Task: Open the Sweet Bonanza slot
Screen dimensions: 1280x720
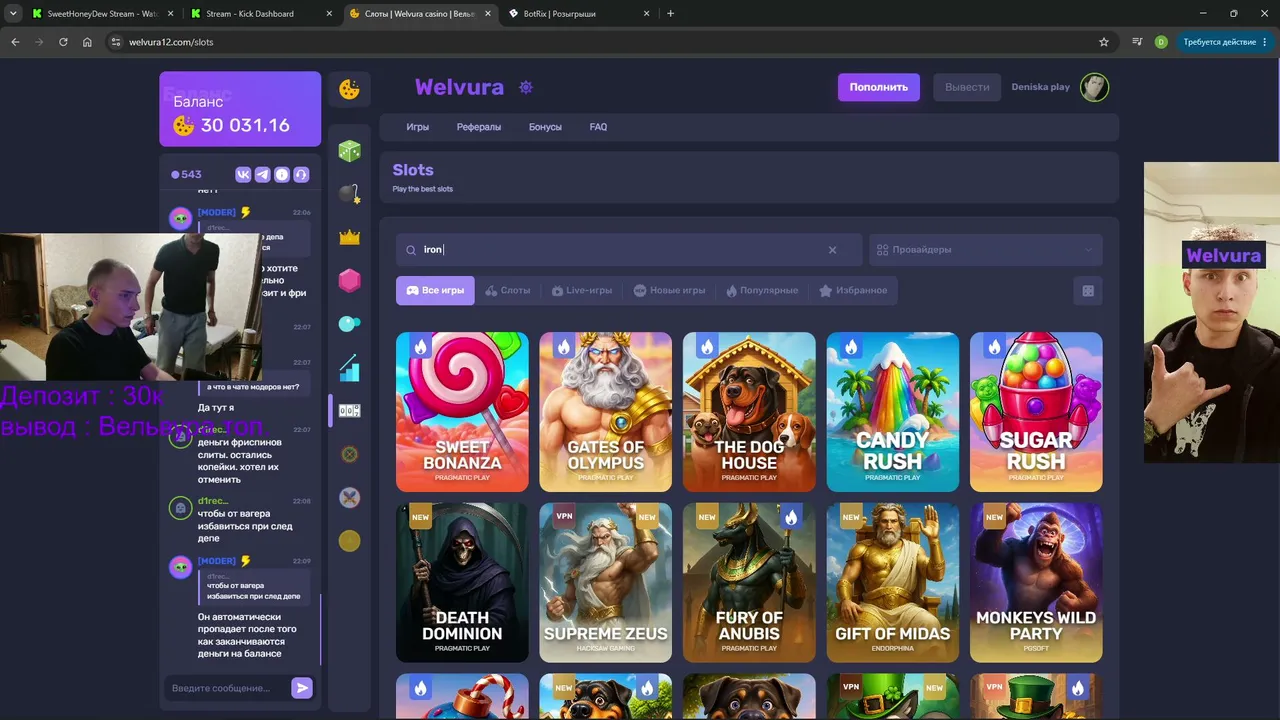Action: pos(462,412)
